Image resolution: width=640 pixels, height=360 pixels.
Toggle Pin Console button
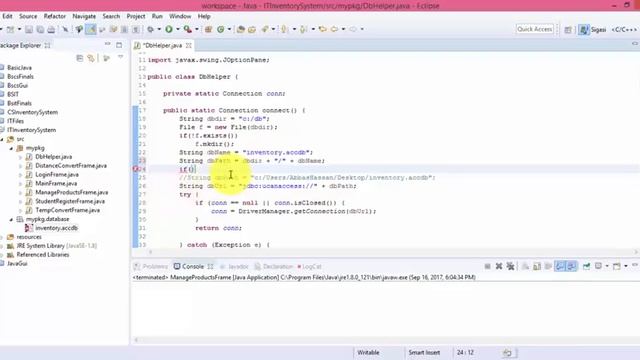point(587,267)
